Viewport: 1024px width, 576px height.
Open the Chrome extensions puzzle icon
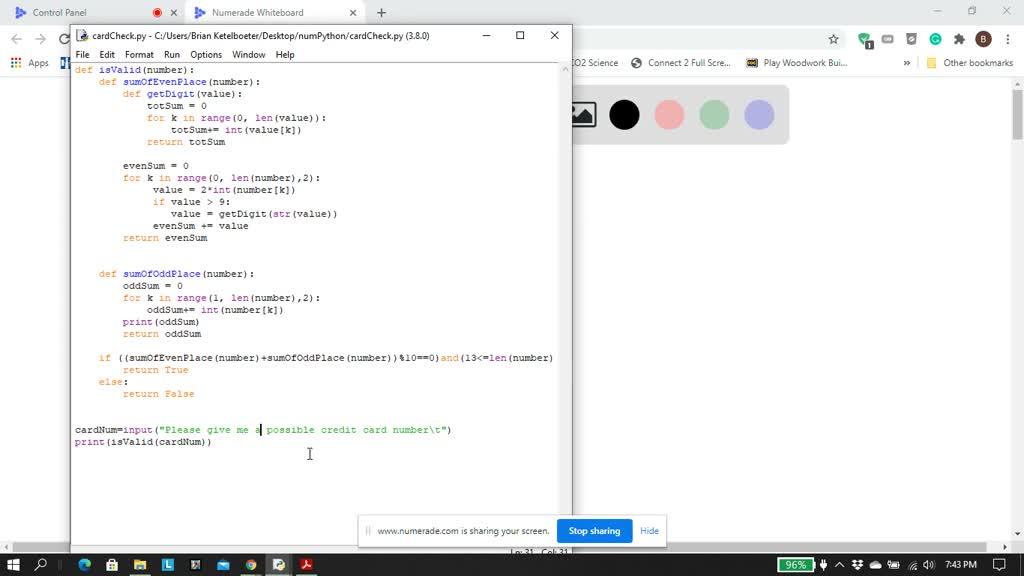pyautogui.click(x=958, y=39)
